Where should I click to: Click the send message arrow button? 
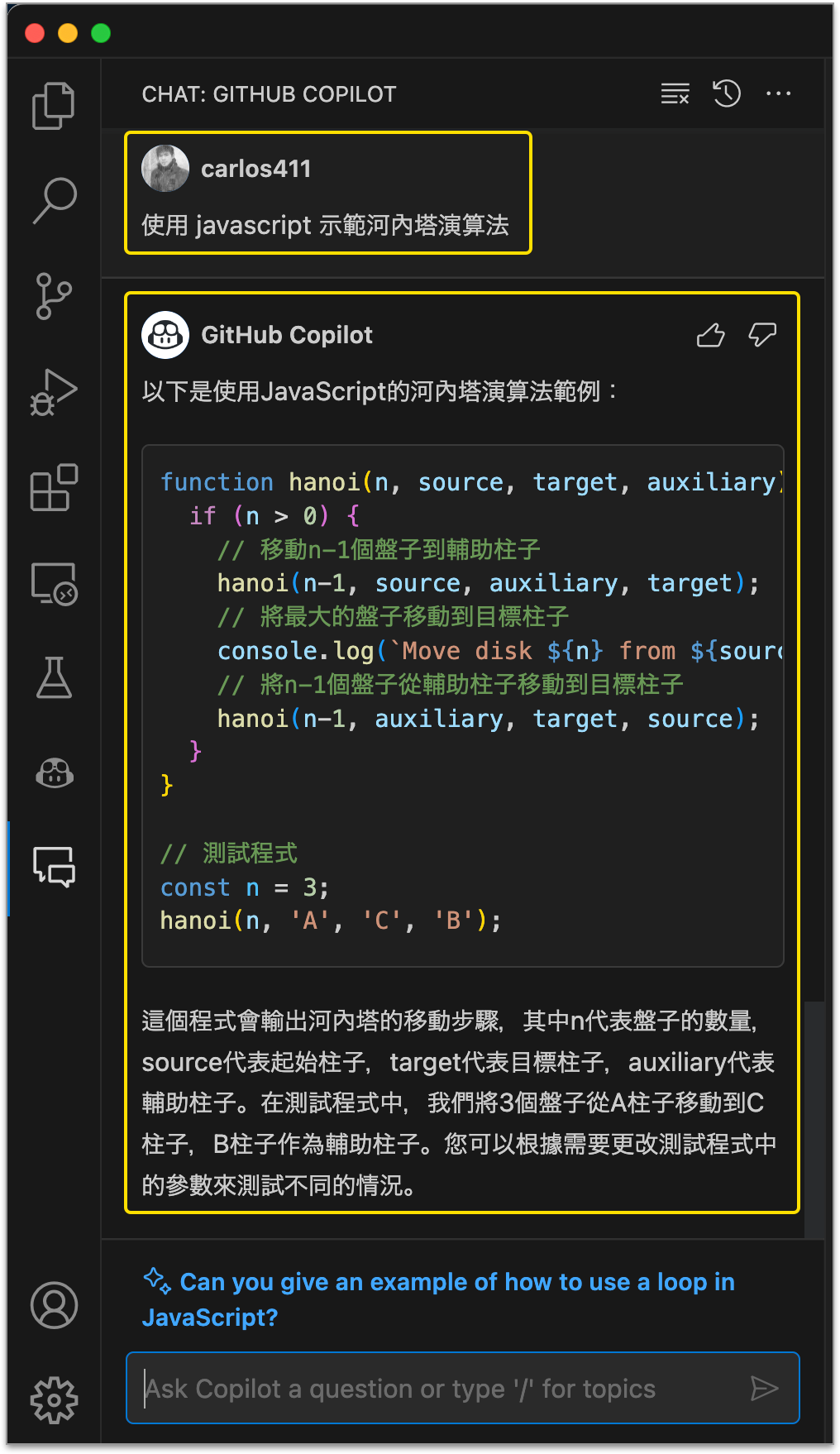[764, 1389]
